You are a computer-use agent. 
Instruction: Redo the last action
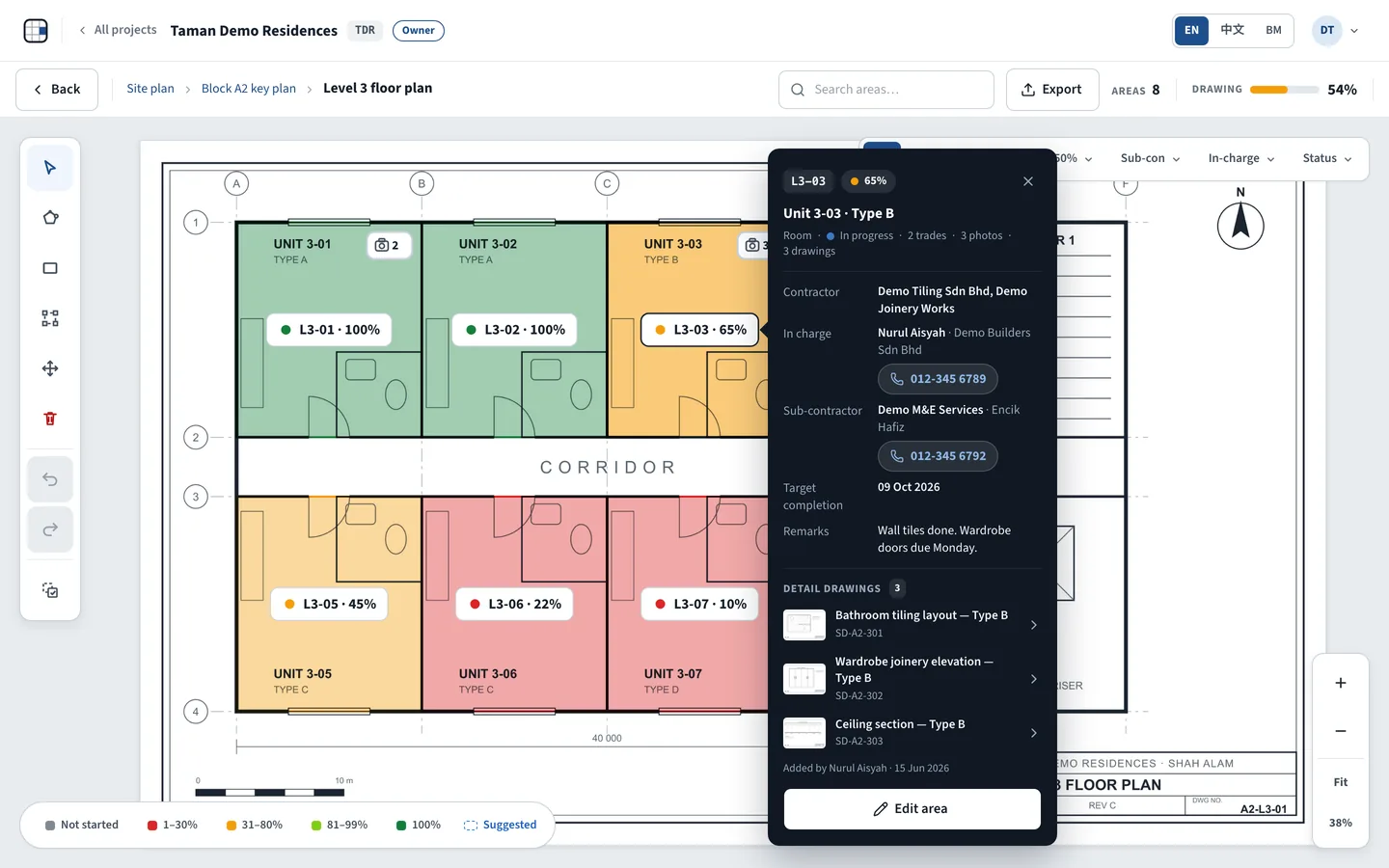click(50, 529)
